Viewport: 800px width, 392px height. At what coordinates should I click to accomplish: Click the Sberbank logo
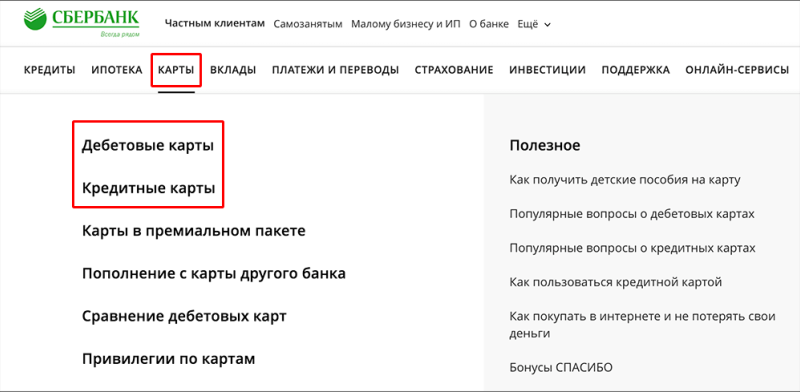(81, 22)
